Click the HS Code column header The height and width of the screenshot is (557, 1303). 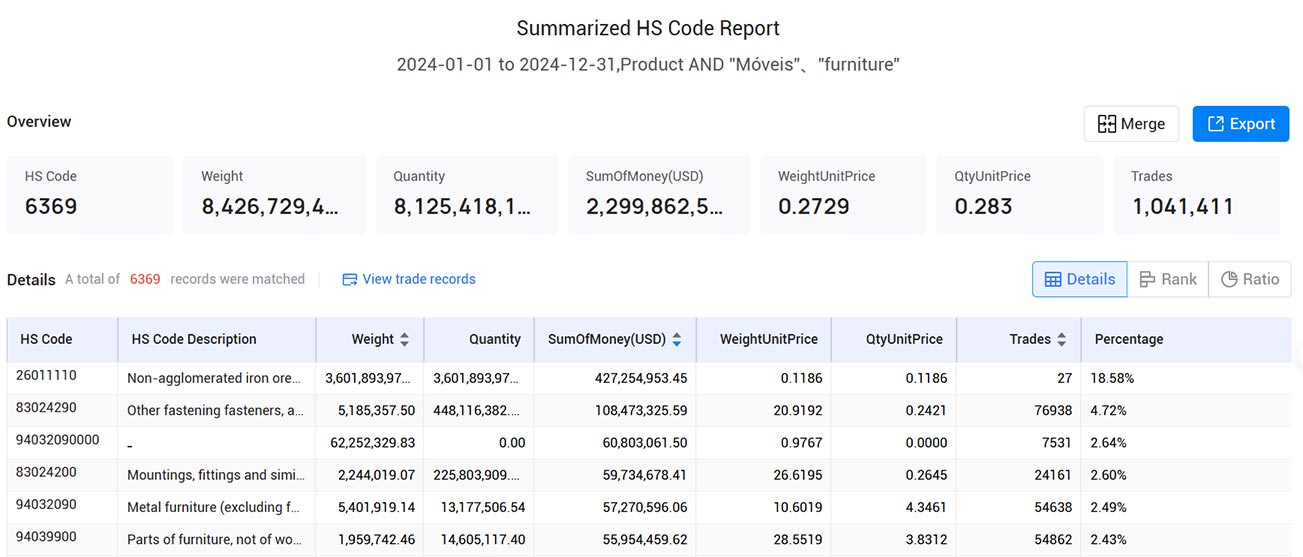pyautogui.click(x=62, y=339)
